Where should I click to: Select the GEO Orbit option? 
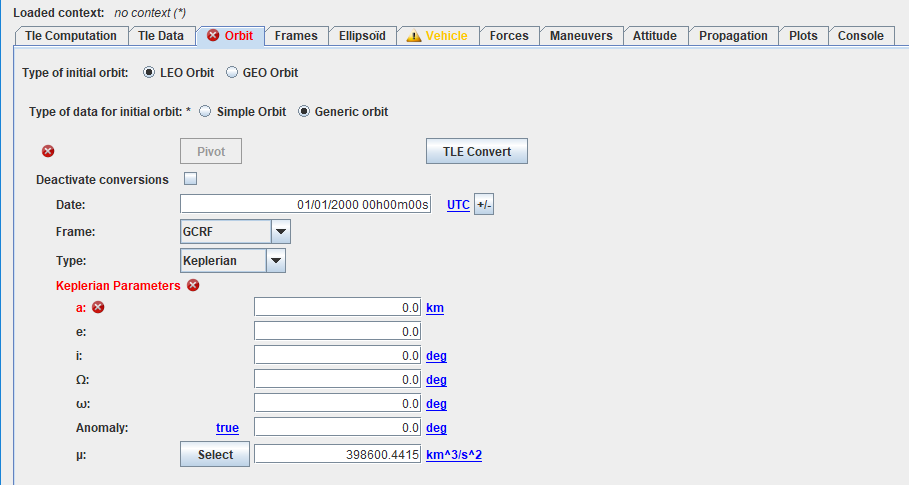click(232, 73)
